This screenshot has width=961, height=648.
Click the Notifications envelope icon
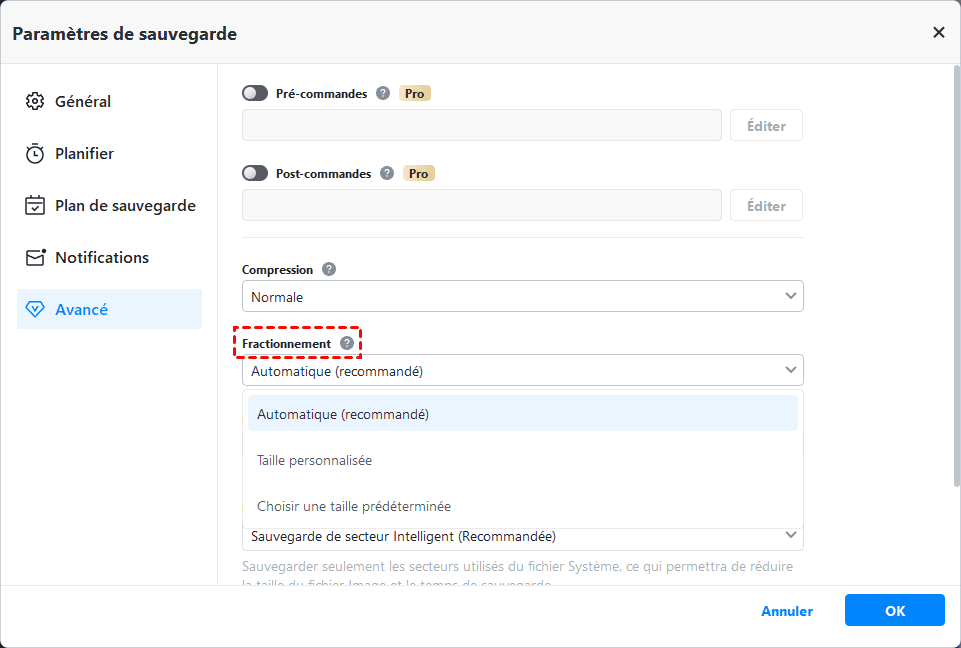(36, 257)
